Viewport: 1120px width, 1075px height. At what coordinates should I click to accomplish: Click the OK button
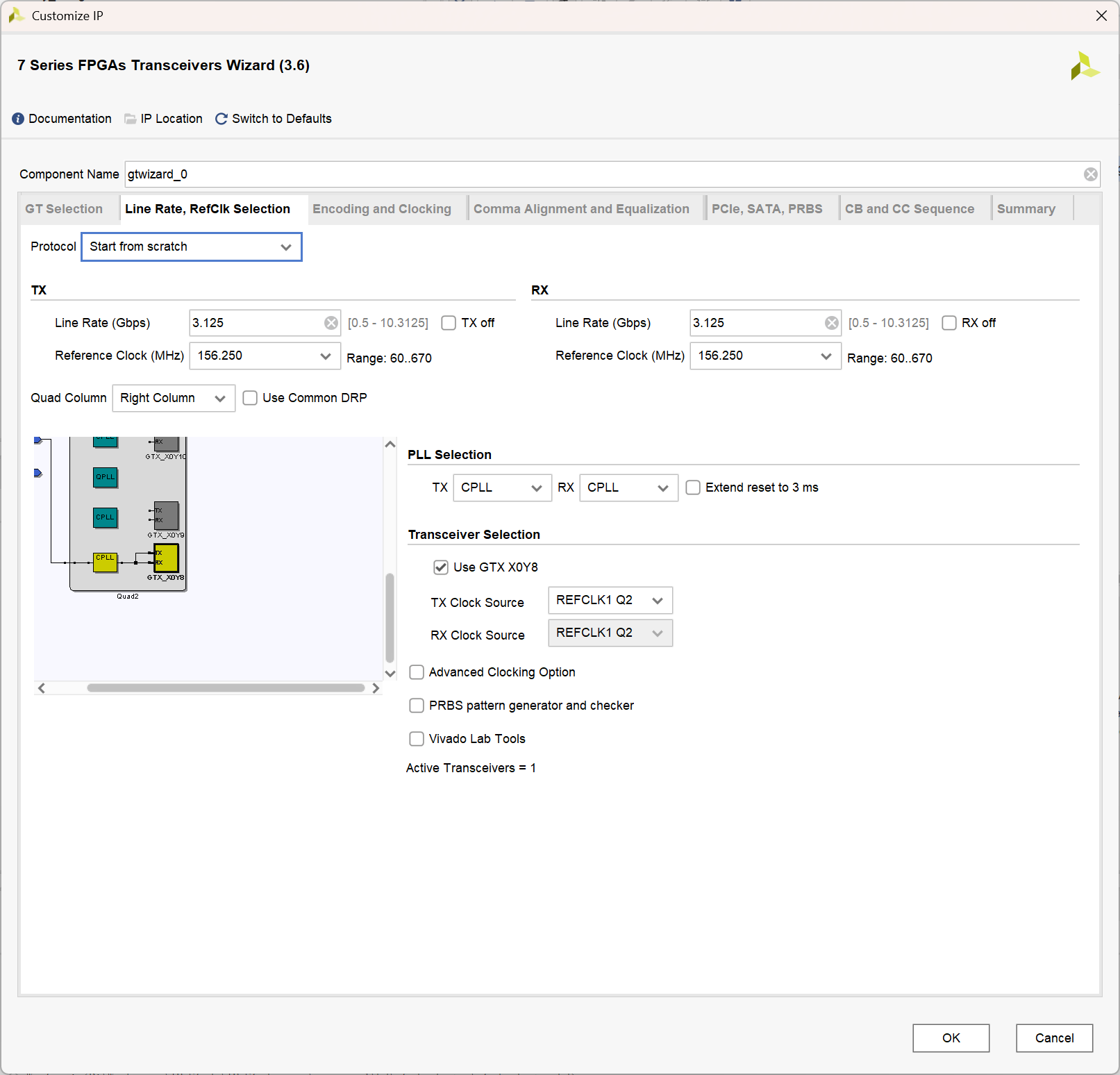tap(951, 1038)
